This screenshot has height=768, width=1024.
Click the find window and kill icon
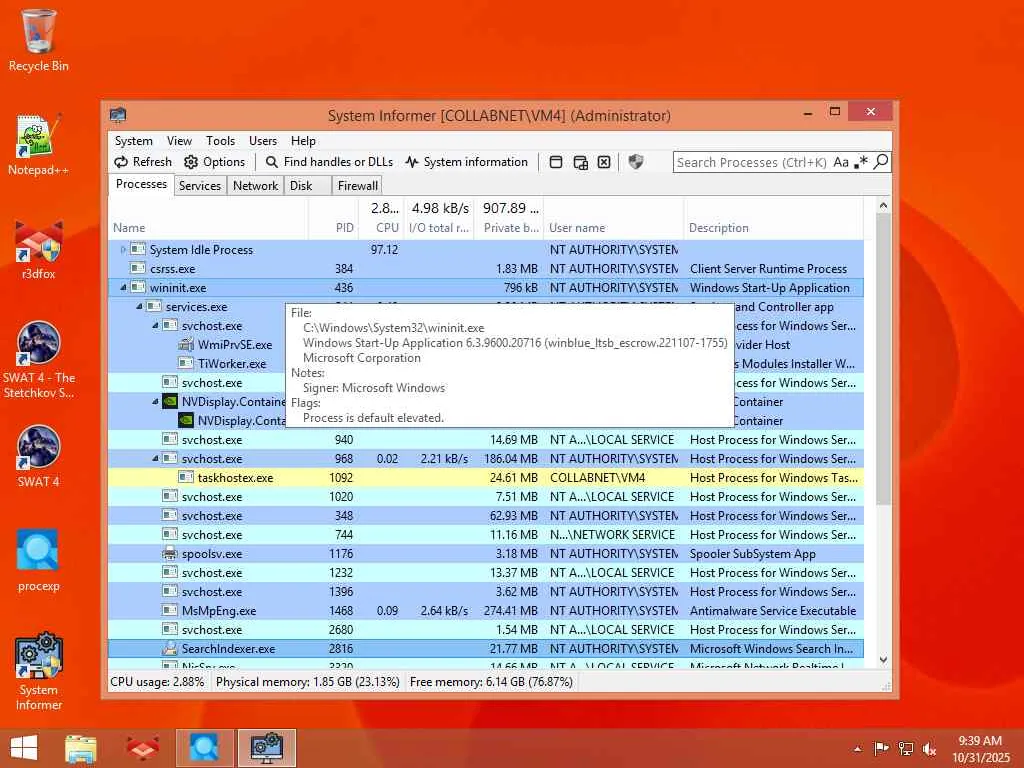pyautogui.click(x=604, y=162)
